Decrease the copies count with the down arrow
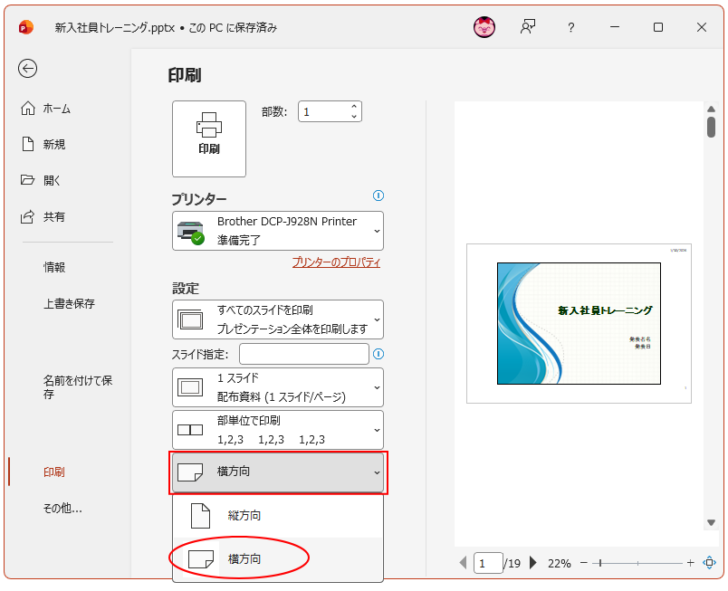Viewport: 728px width, 591px height. [x=354, y=117]
